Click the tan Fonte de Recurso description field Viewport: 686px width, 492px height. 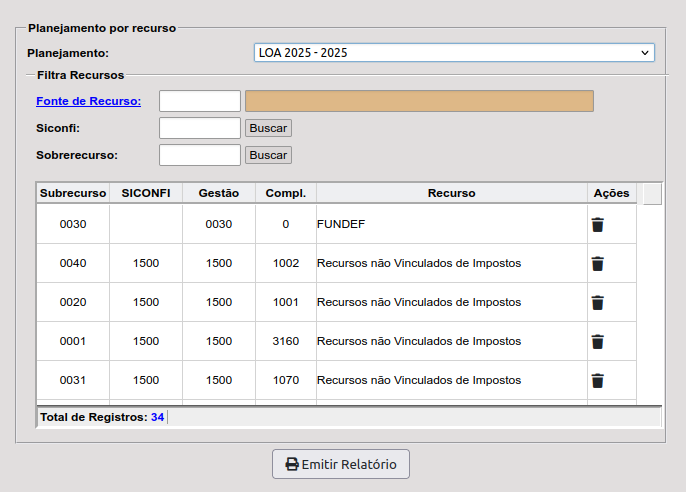[x=419, y=101]
